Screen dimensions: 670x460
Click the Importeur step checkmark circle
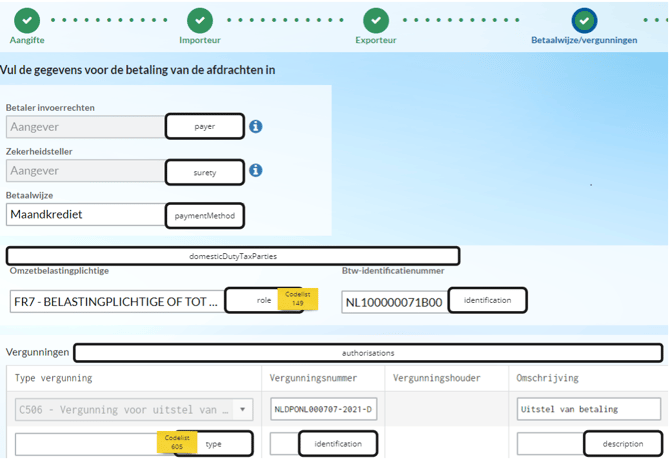tap(200, 20)
